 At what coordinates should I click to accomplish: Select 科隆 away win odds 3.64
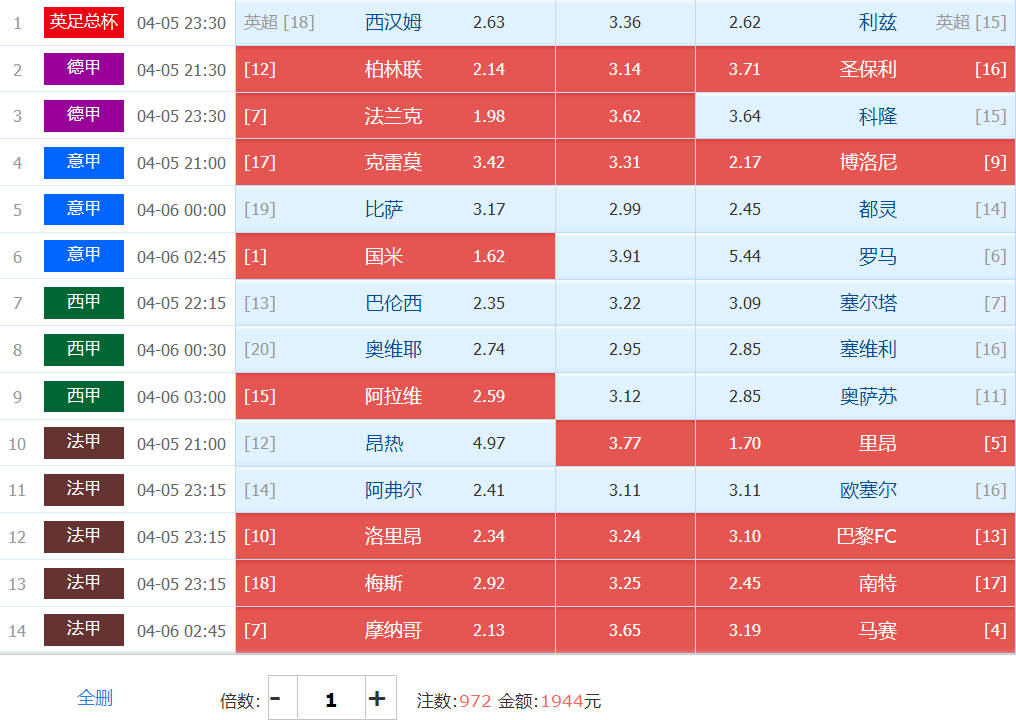(x=855, y=116)
